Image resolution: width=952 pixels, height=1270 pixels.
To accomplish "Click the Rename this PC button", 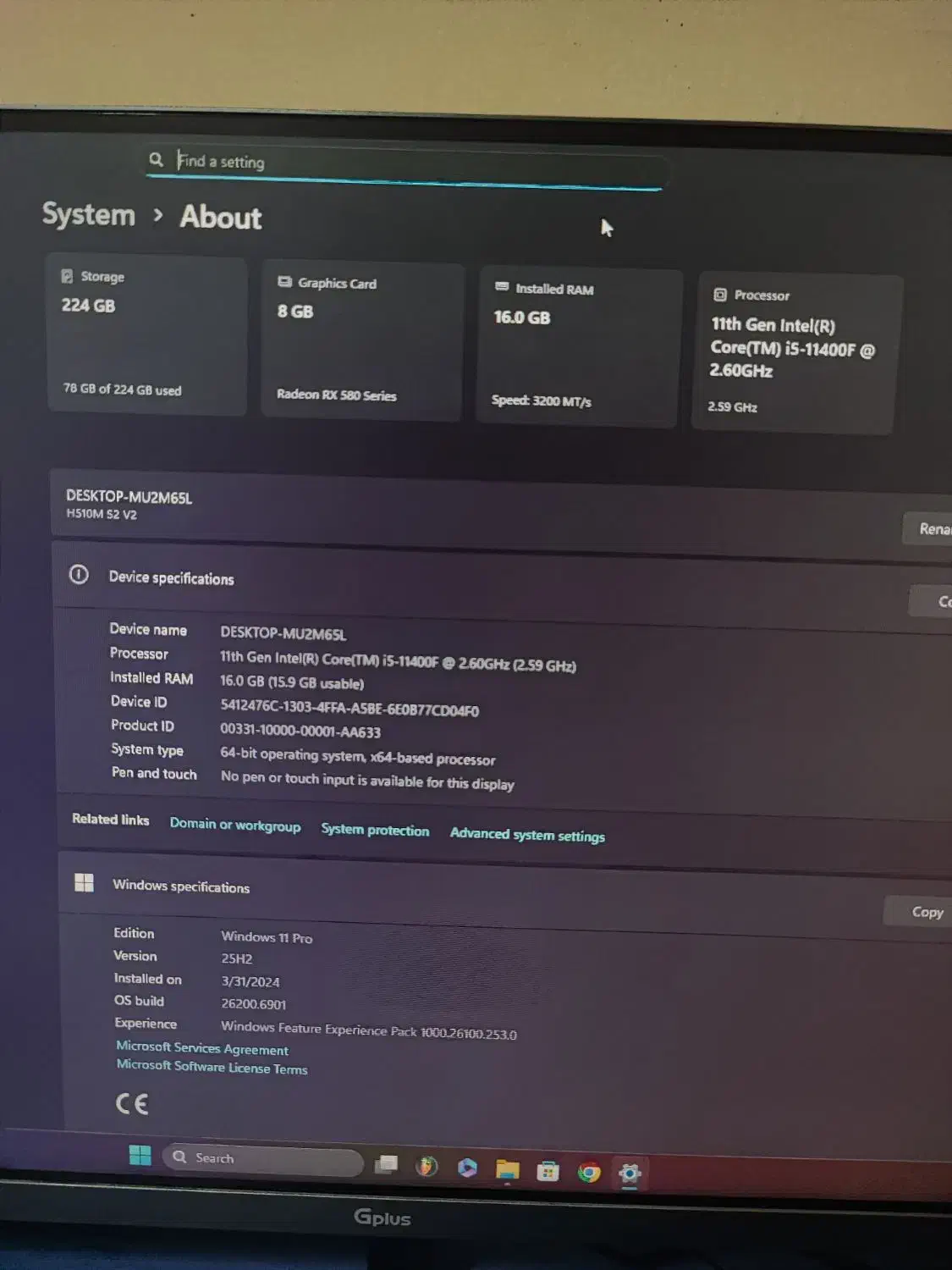I will [x=931, y=528].
